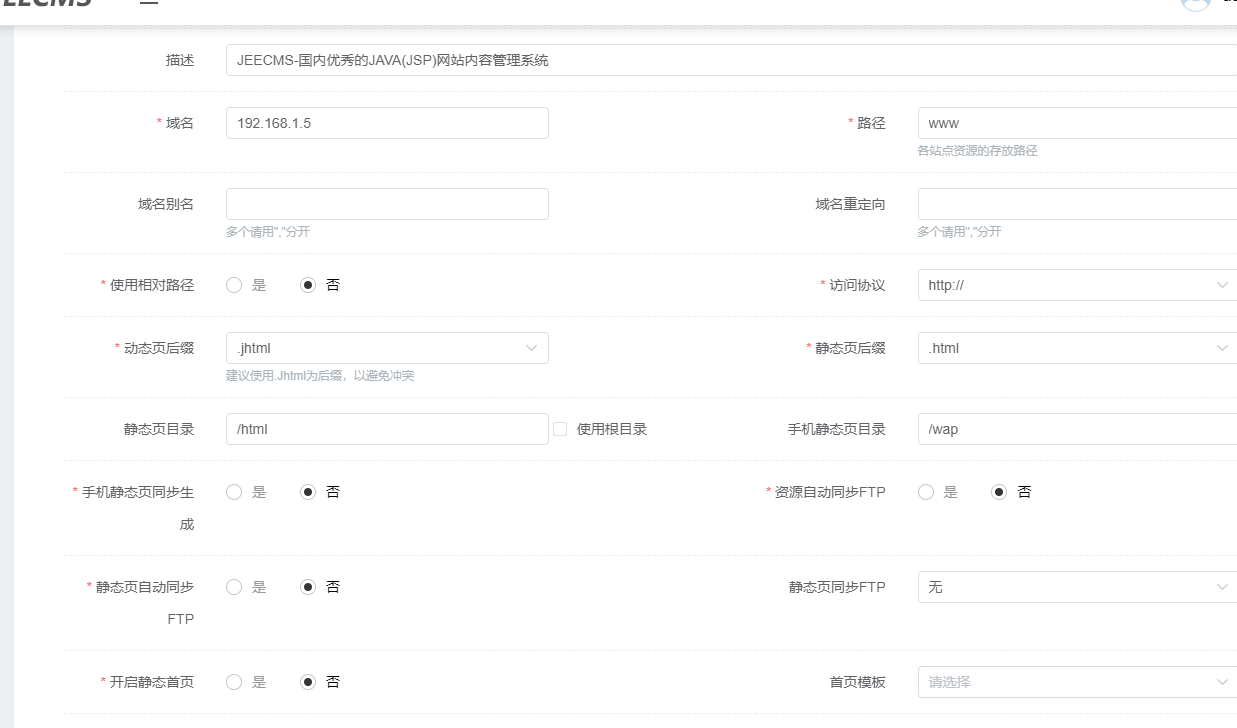Open the 访问协议 http:// dropdown
The image size is (1237, 728).
pos(1077,285)
